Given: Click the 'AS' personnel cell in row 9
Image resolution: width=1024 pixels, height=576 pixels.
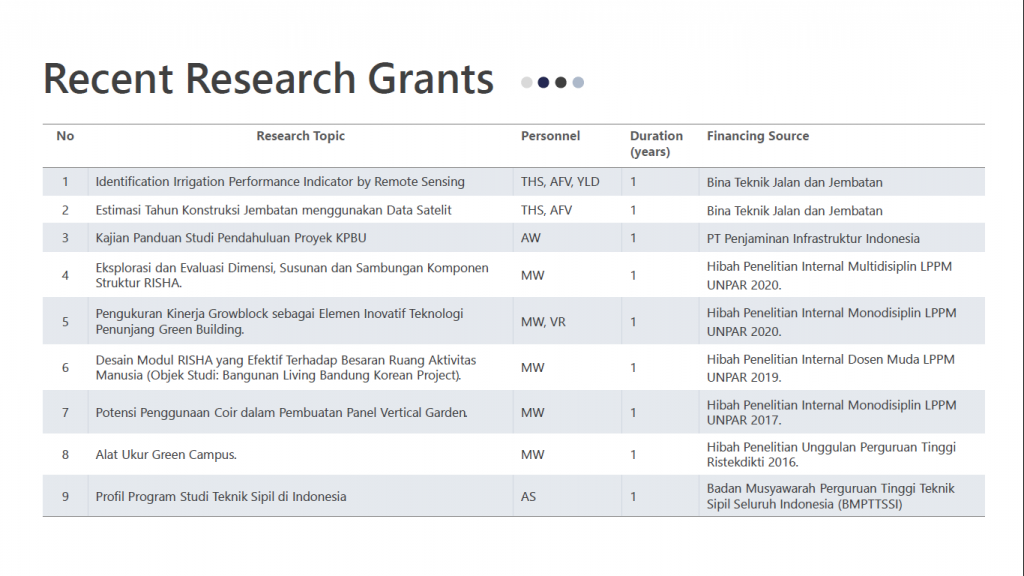Looking at the screenshot, I should pos(528,497).
